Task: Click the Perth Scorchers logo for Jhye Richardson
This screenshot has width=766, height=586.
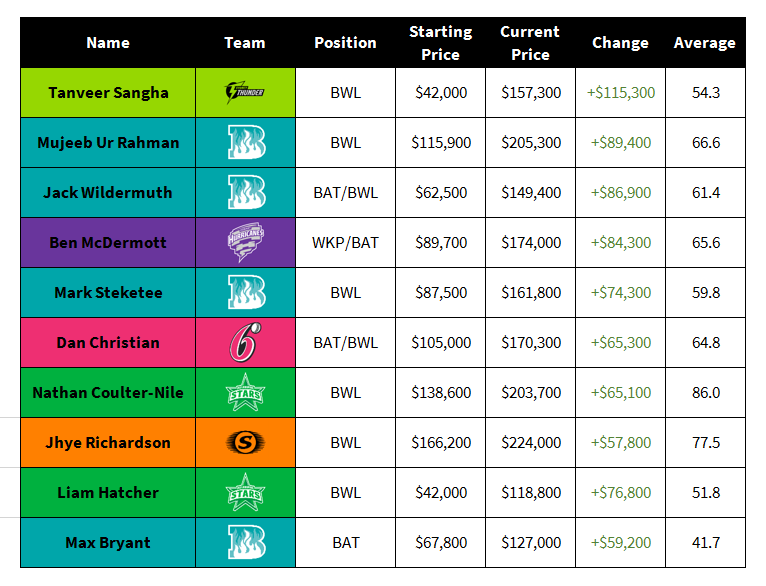Action: (x=245, y=442)
